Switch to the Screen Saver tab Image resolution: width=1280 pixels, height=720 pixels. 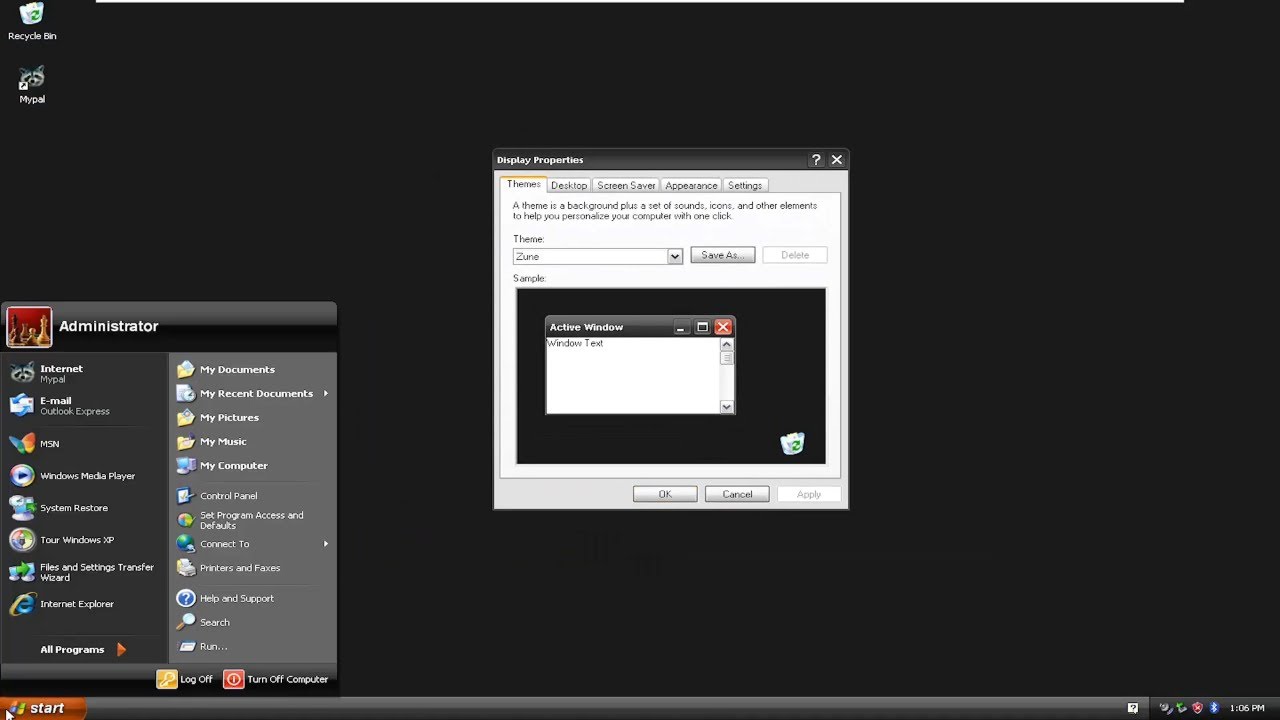coord(626,185)
